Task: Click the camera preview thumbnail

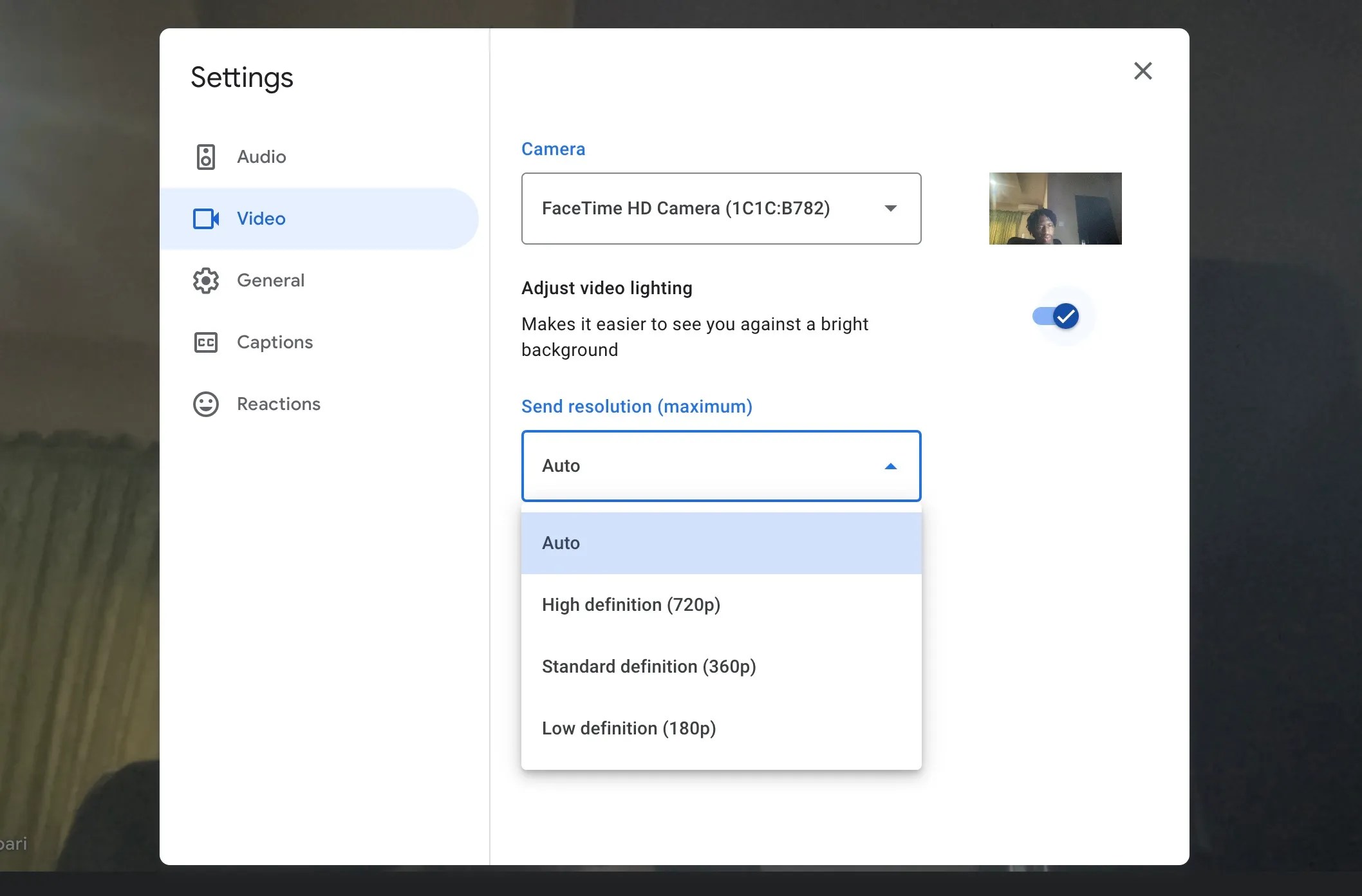Action: (1055, 209)
